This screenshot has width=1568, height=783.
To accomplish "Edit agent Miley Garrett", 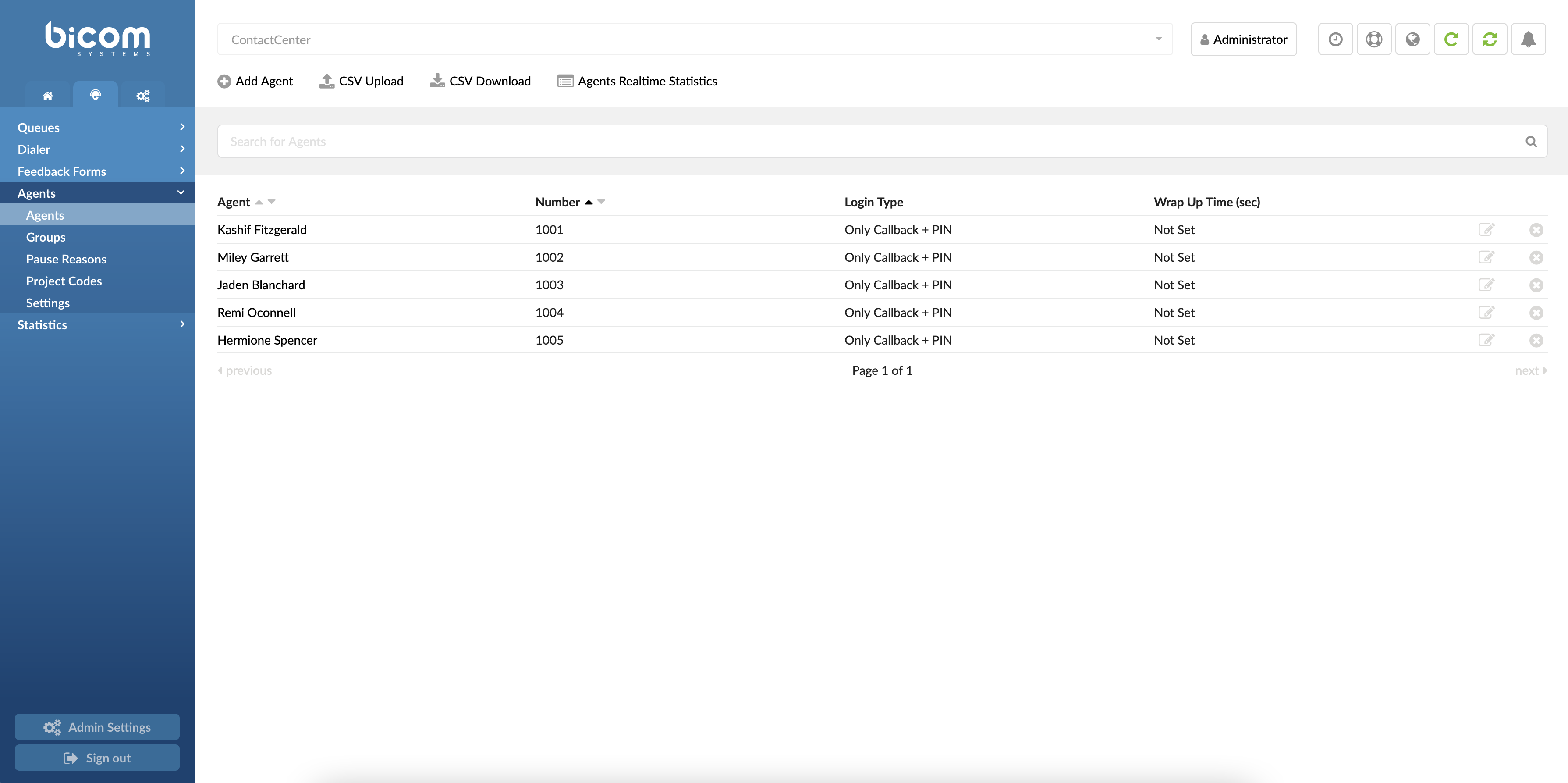I will [x=1486, y=257].
